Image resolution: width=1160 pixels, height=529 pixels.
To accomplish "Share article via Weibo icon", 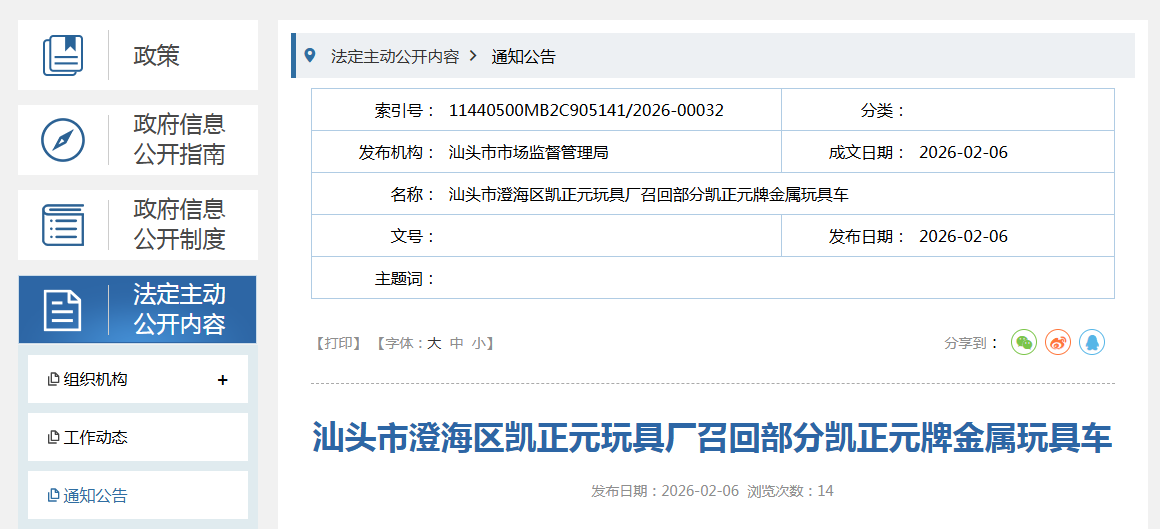I will tap(1058, 343).
